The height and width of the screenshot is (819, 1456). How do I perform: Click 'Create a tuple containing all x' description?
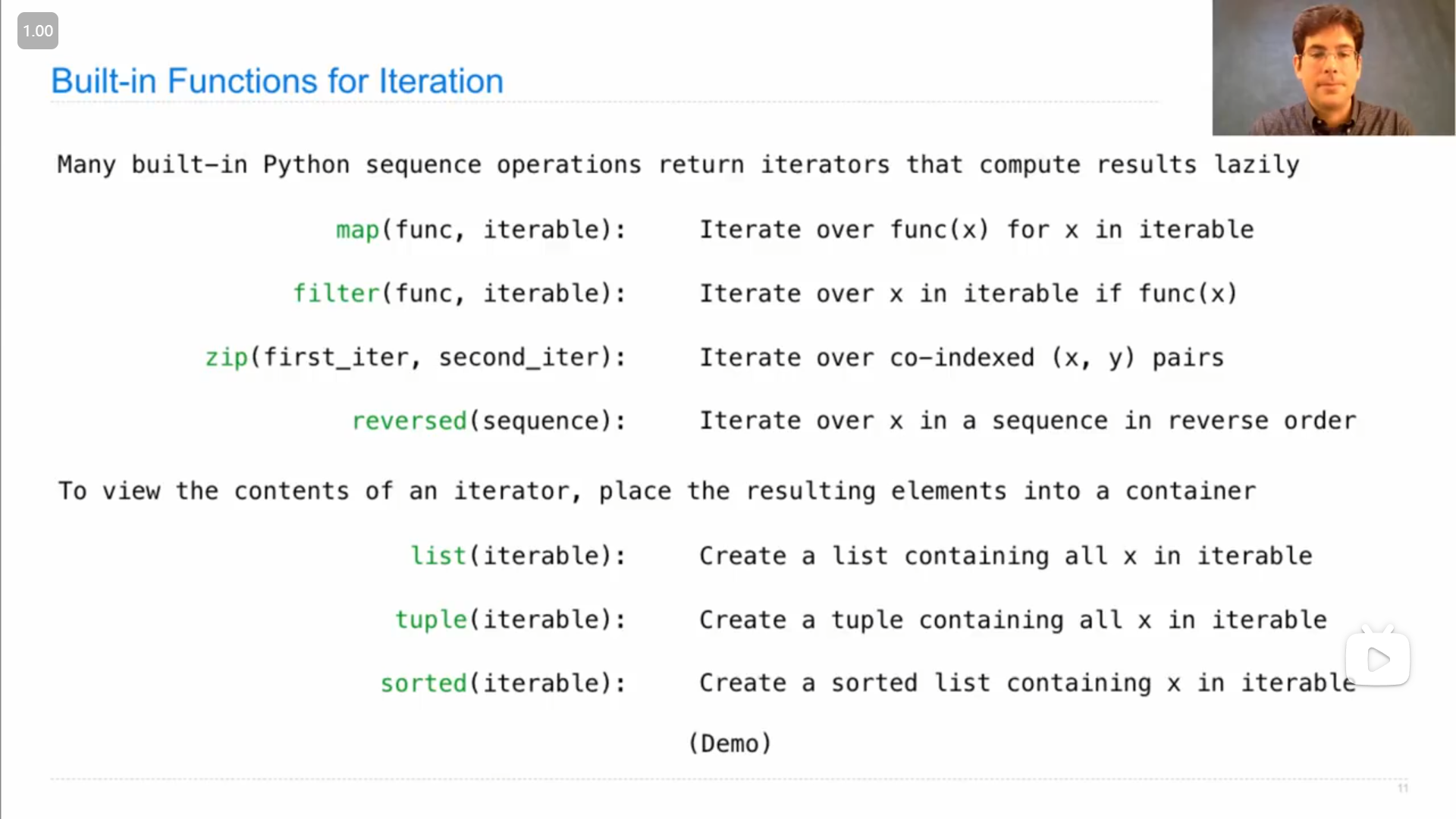tap(1012, 620)
